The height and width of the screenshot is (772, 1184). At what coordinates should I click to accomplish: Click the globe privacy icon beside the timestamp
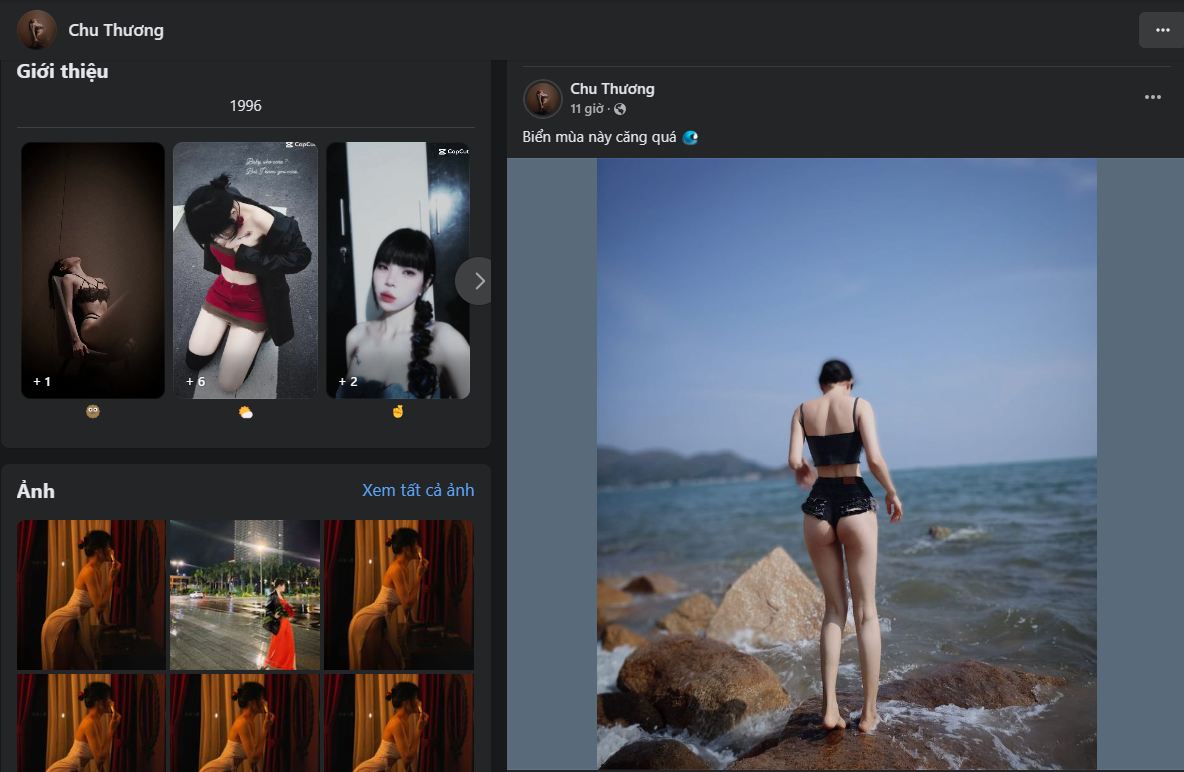click(620, 109)
